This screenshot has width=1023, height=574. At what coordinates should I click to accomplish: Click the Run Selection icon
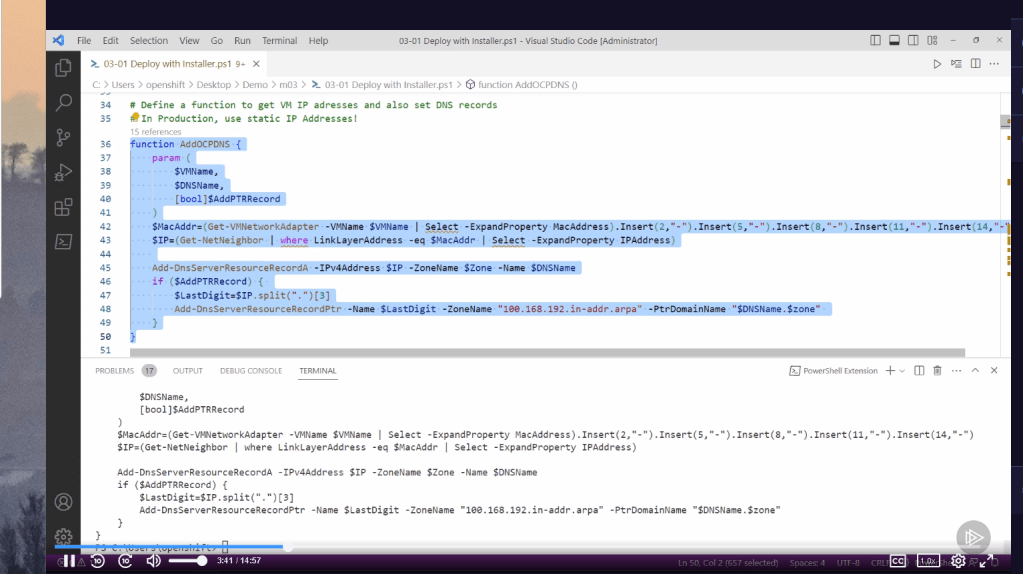pos(956,64)
